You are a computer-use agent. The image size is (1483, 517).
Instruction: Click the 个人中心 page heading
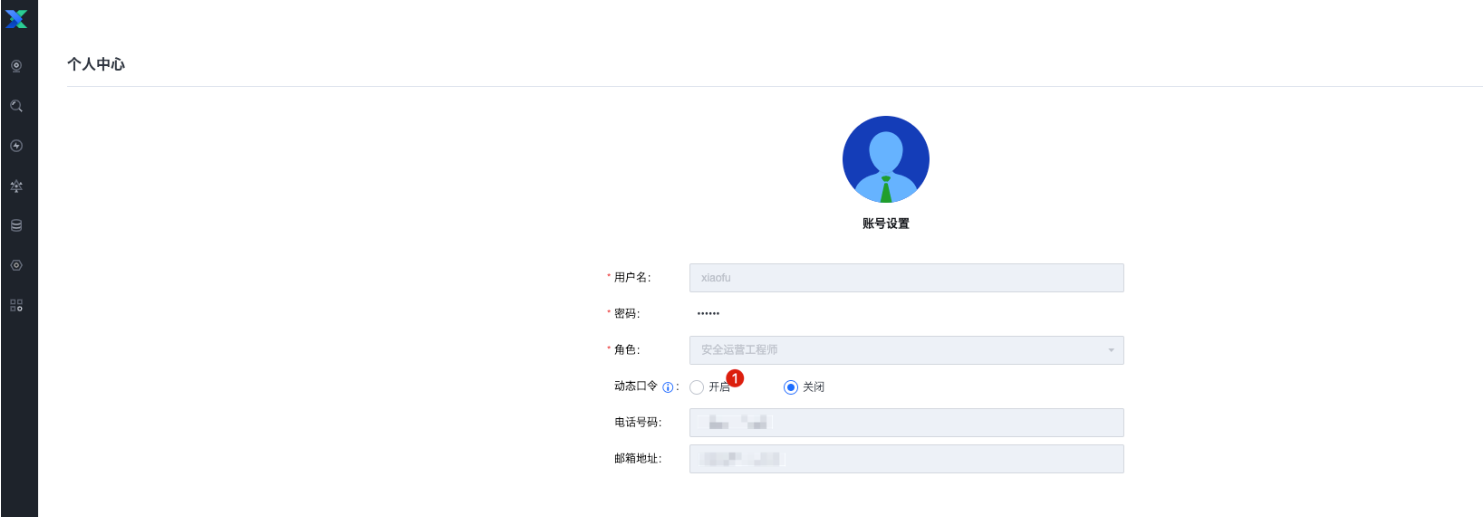coord(96,64)
